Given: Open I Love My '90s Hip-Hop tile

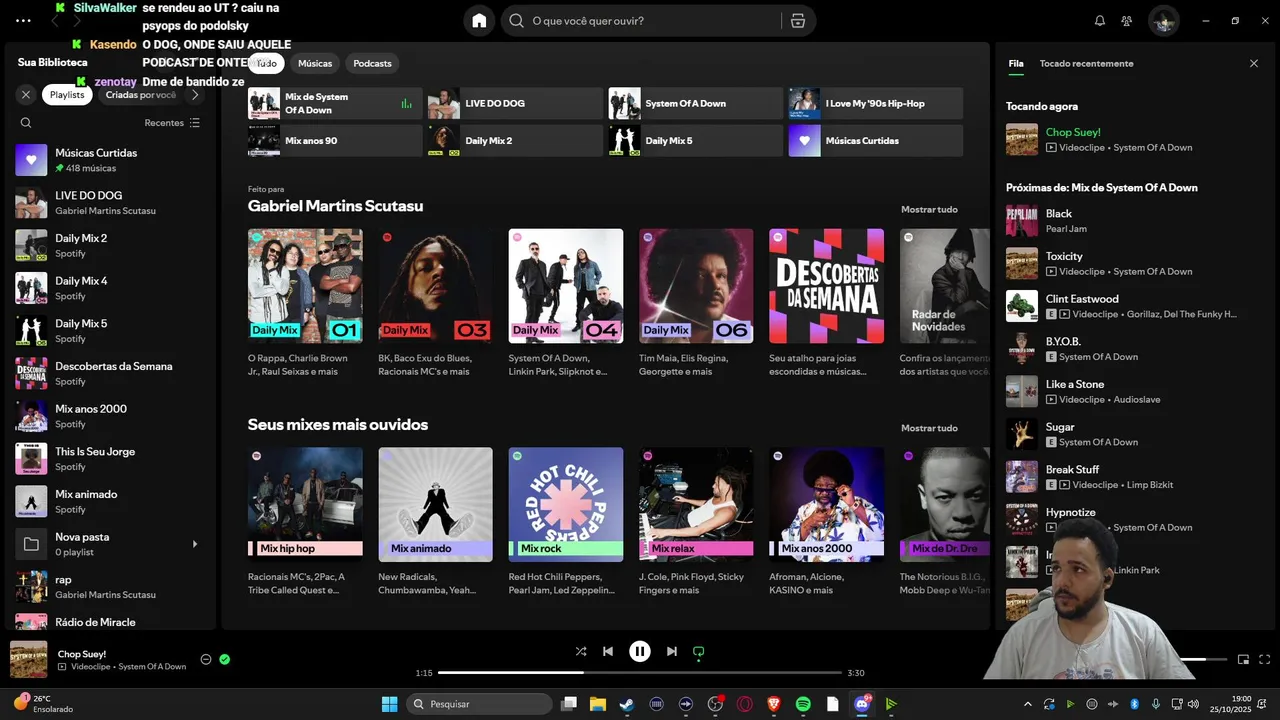Looking at the screenshot, I should pyautogui.click(x=875, y=103).
